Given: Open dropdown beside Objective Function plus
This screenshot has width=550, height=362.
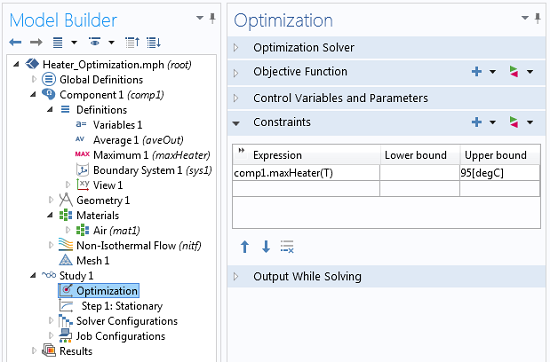Looking at the screenshot, I should coord(493,72).
